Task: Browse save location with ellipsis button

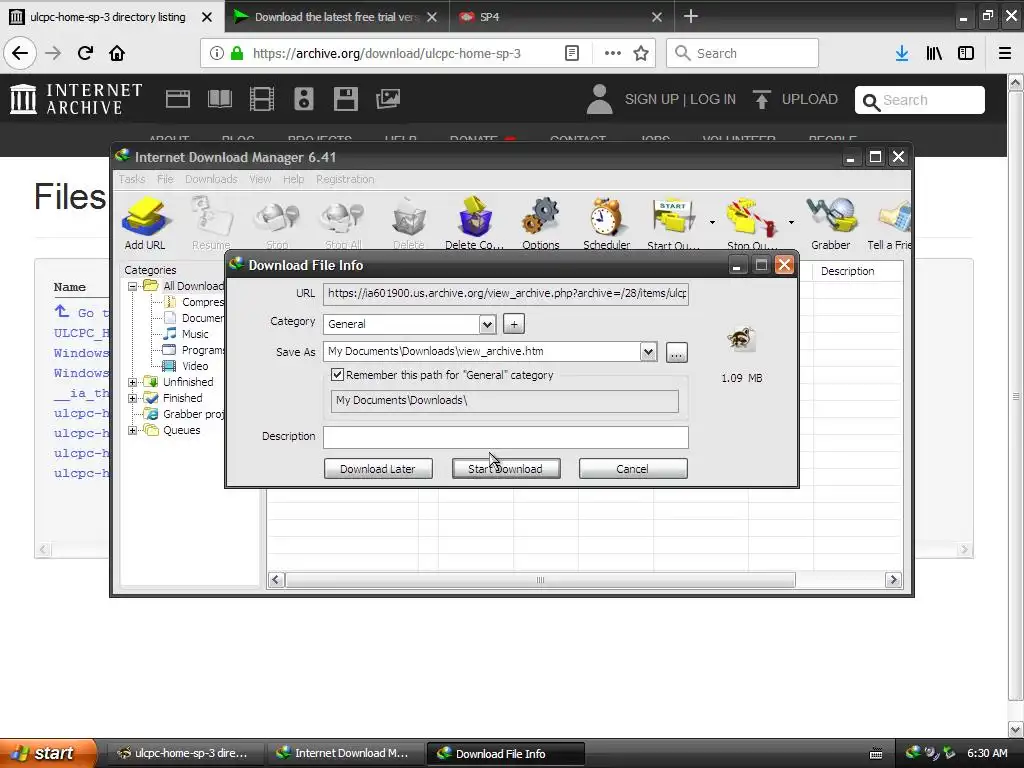Action: click(x=677, y=353)
